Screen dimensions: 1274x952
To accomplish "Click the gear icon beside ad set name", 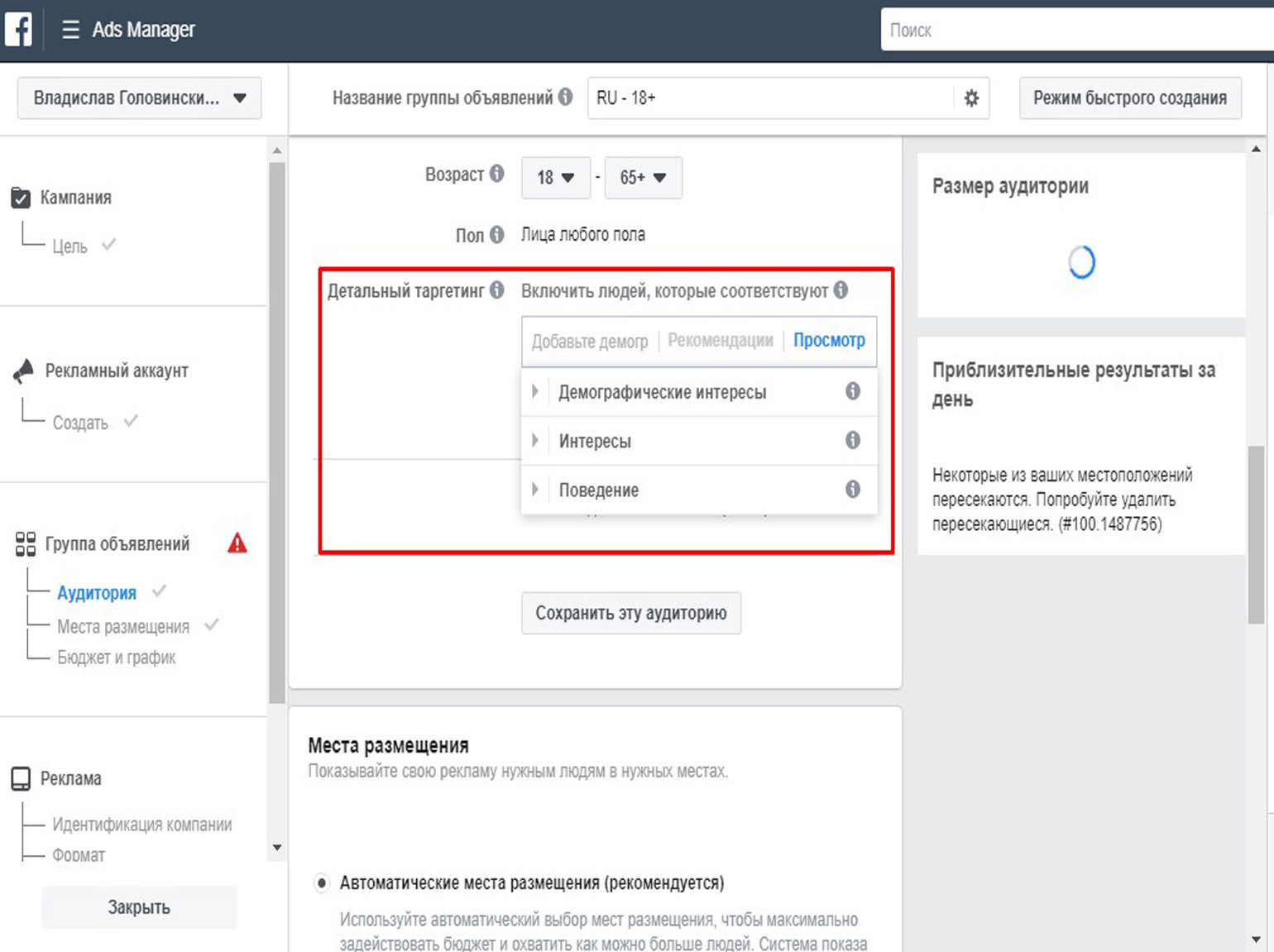I will coord(971,98).
